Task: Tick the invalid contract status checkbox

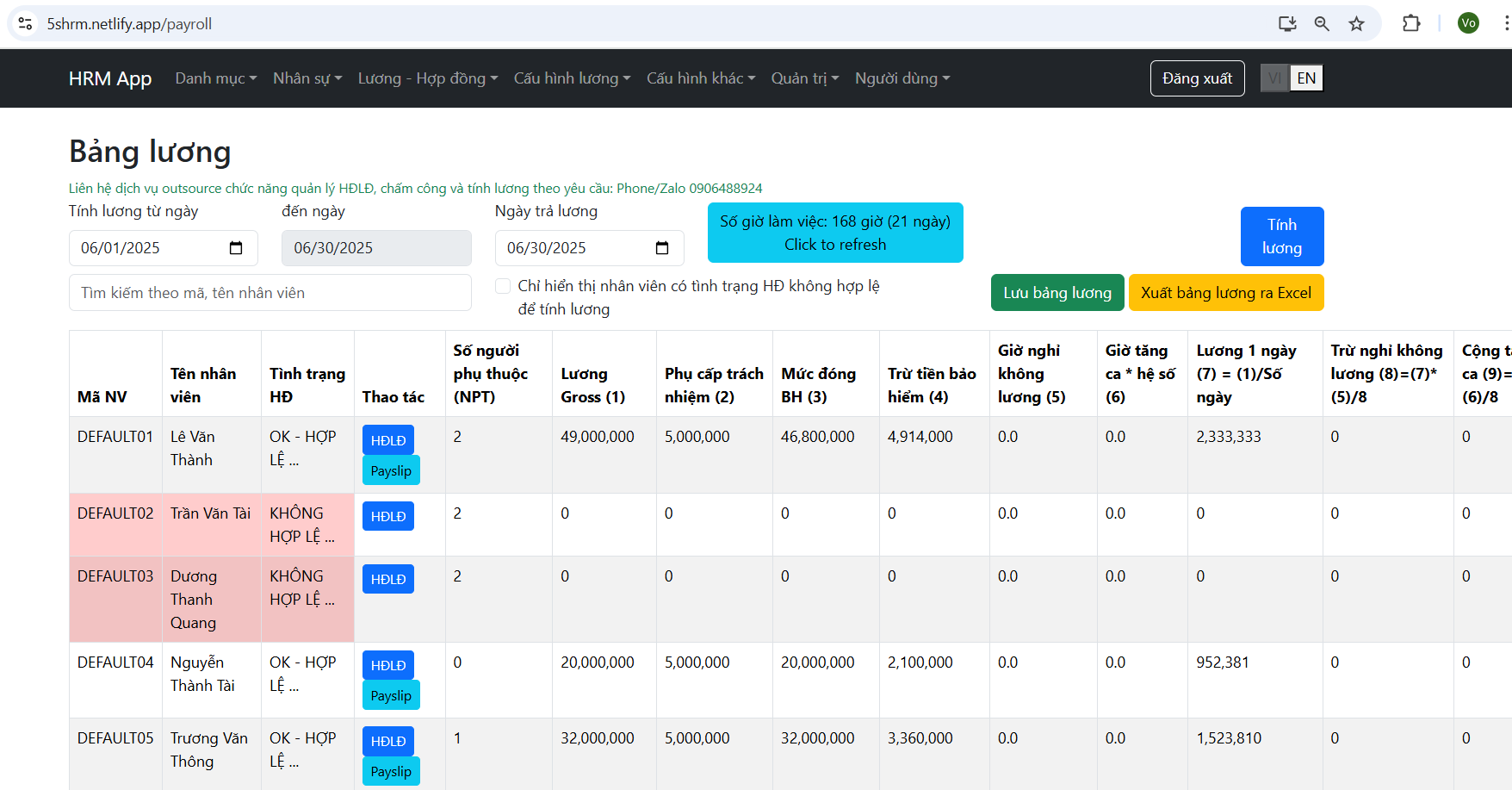Action: (x=503, y=286)
